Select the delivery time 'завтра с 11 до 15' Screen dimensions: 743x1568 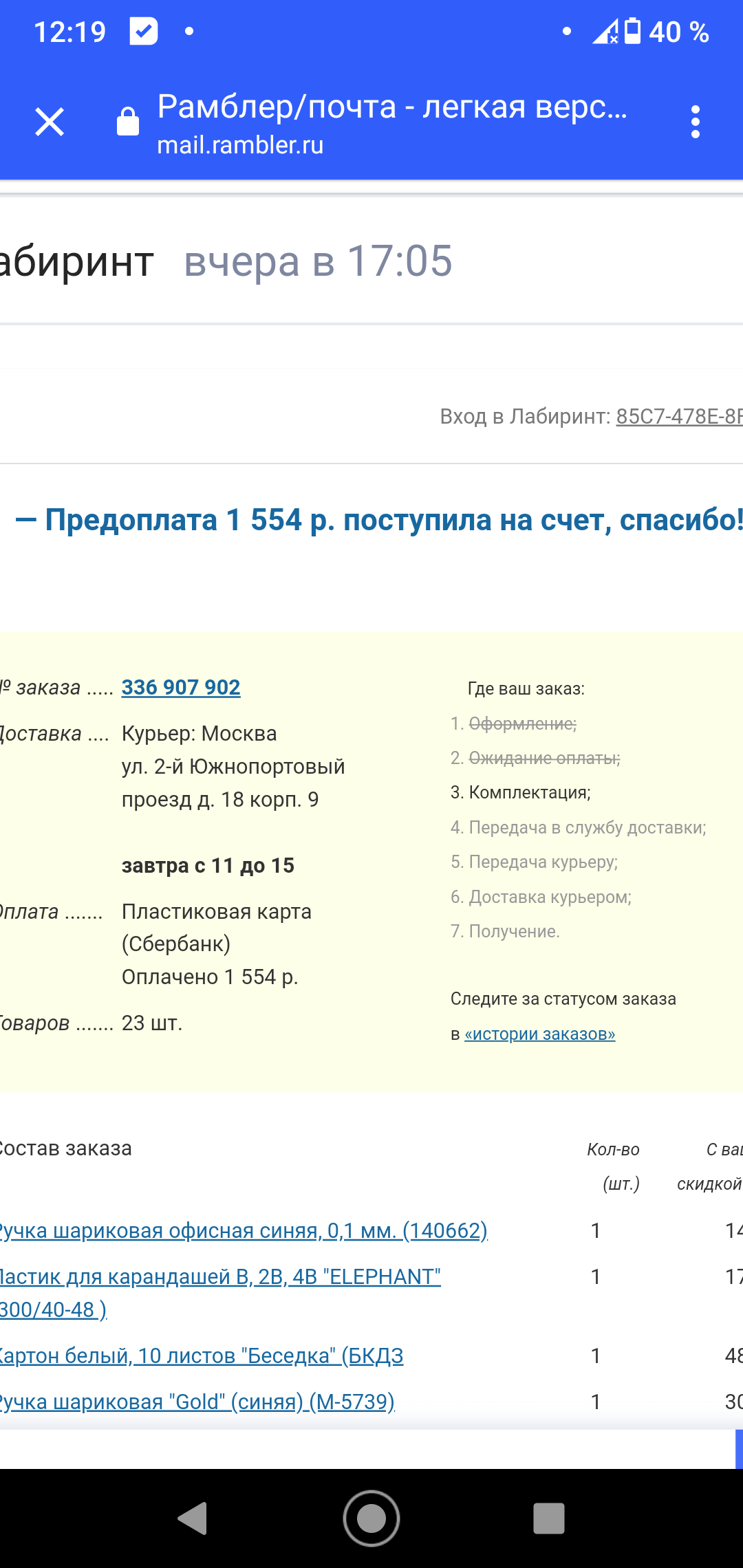tap(208, 865)
